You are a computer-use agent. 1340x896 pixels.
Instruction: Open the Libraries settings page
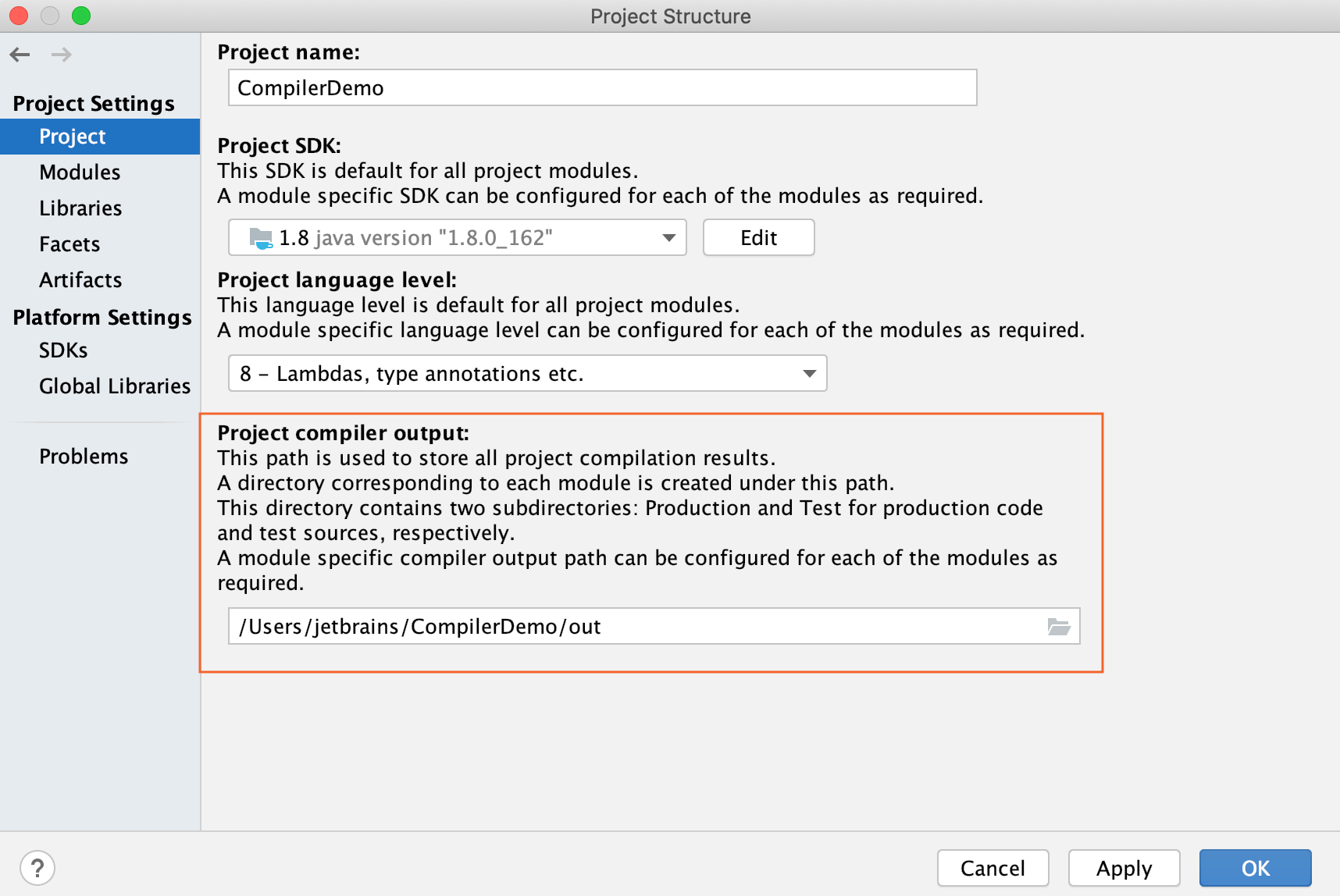point(80,208)
